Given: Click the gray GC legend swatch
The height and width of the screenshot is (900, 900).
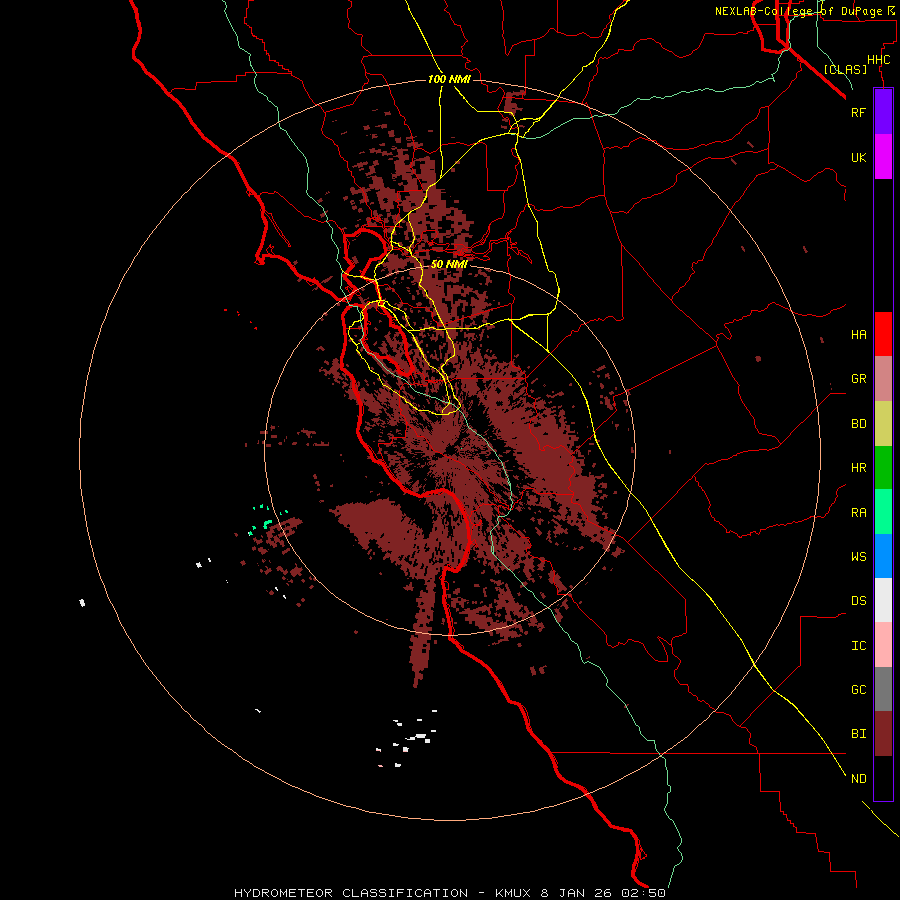Looking at the screenshot, I should click(883, 689).
